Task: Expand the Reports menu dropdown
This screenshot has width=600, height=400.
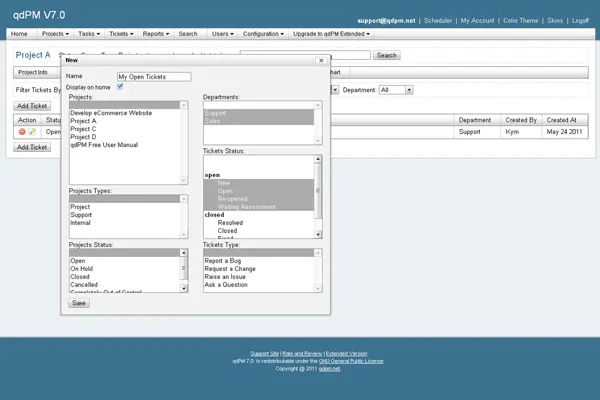Action: point(155,33)
